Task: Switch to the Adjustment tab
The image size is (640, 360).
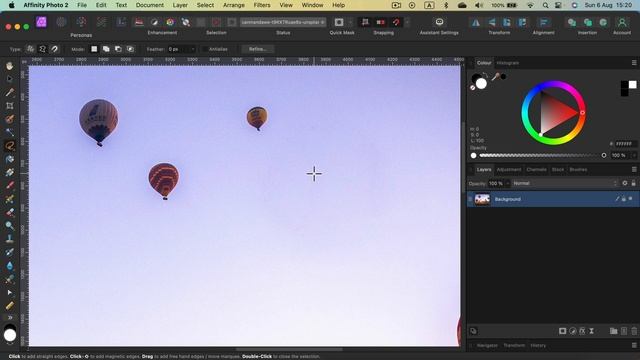Action: tap(509, 169)
